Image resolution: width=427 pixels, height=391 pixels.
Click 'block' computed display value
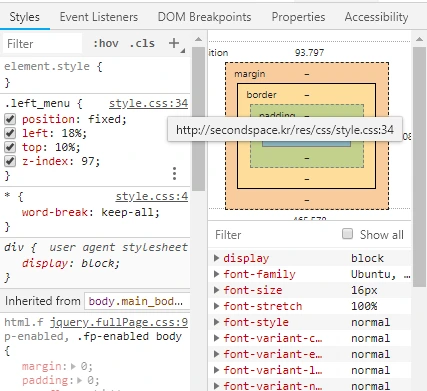click(367, 258)
